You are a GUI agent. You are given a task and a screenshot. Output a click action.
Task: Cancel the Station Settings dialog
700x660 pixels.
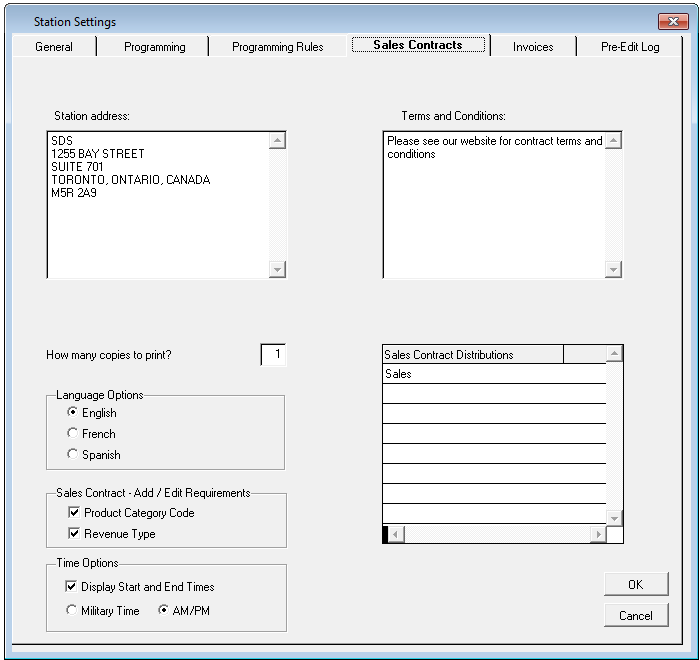pyautogui.click(x=635, y=616)
